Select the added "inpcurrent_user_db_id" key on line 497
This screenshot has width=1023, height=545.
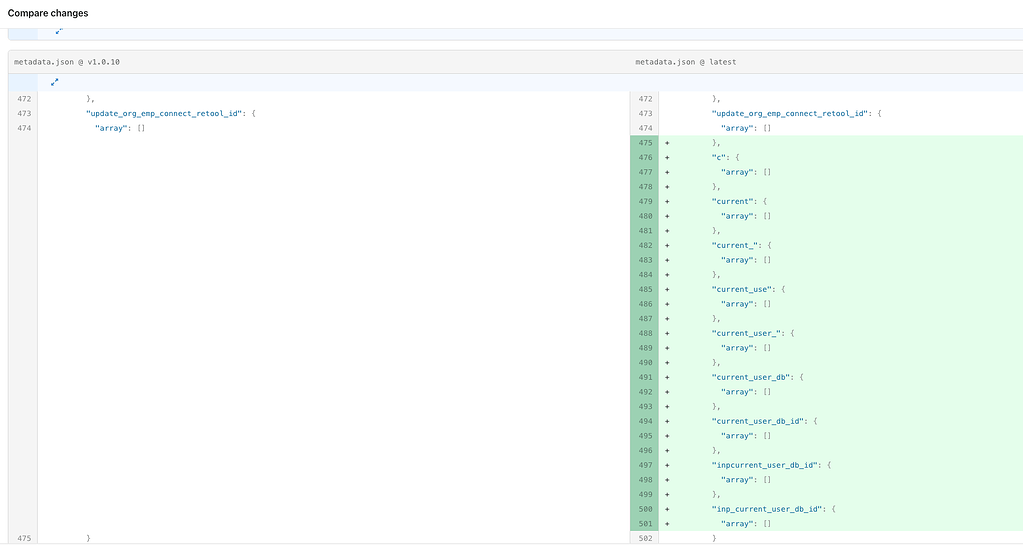[x=766, y=465]
